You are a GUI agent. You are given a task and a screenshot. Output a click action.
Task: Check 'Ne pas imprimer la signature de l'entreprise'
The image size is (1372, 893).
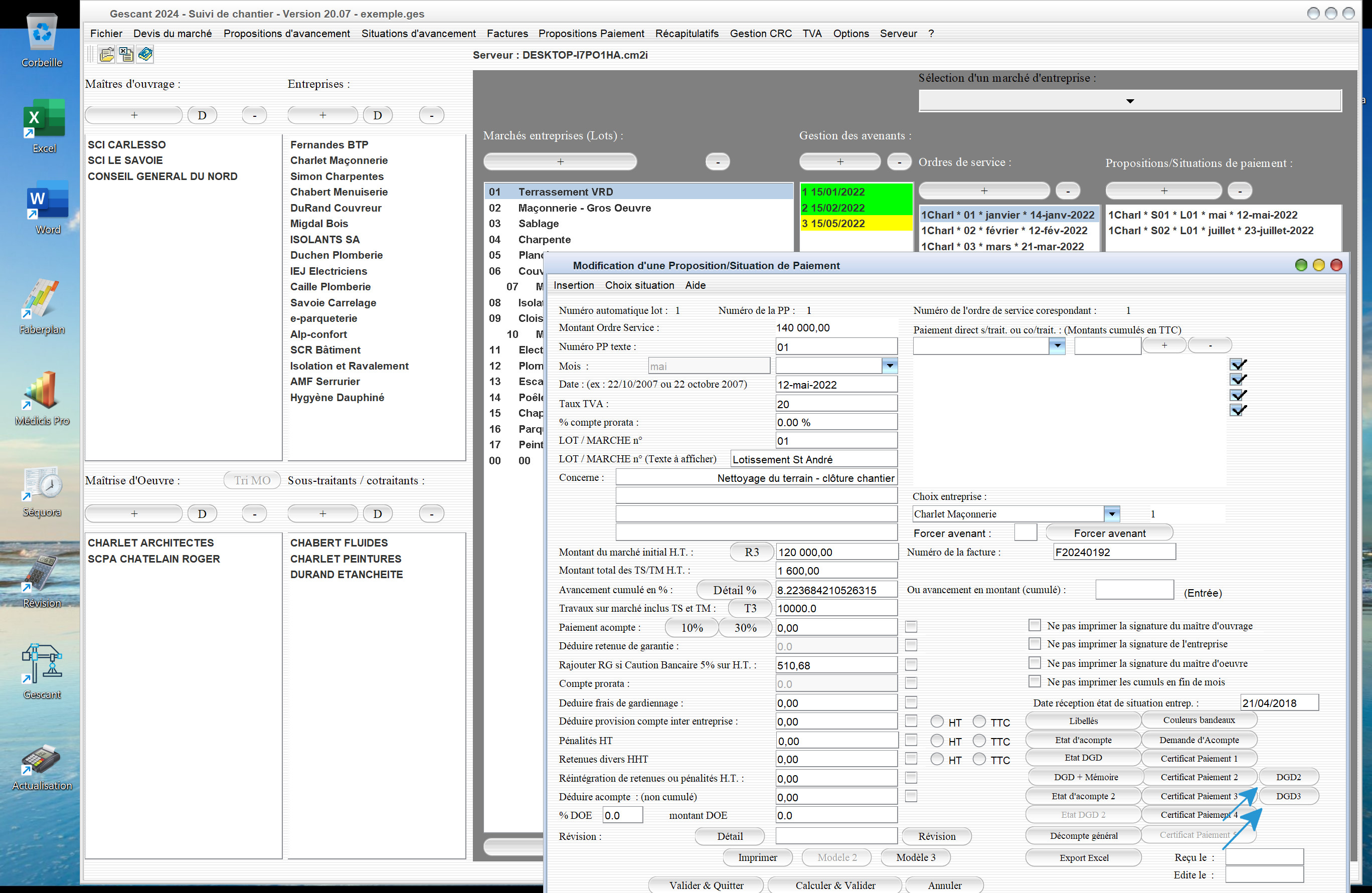pyautogui.click(x=1034, y=643)
